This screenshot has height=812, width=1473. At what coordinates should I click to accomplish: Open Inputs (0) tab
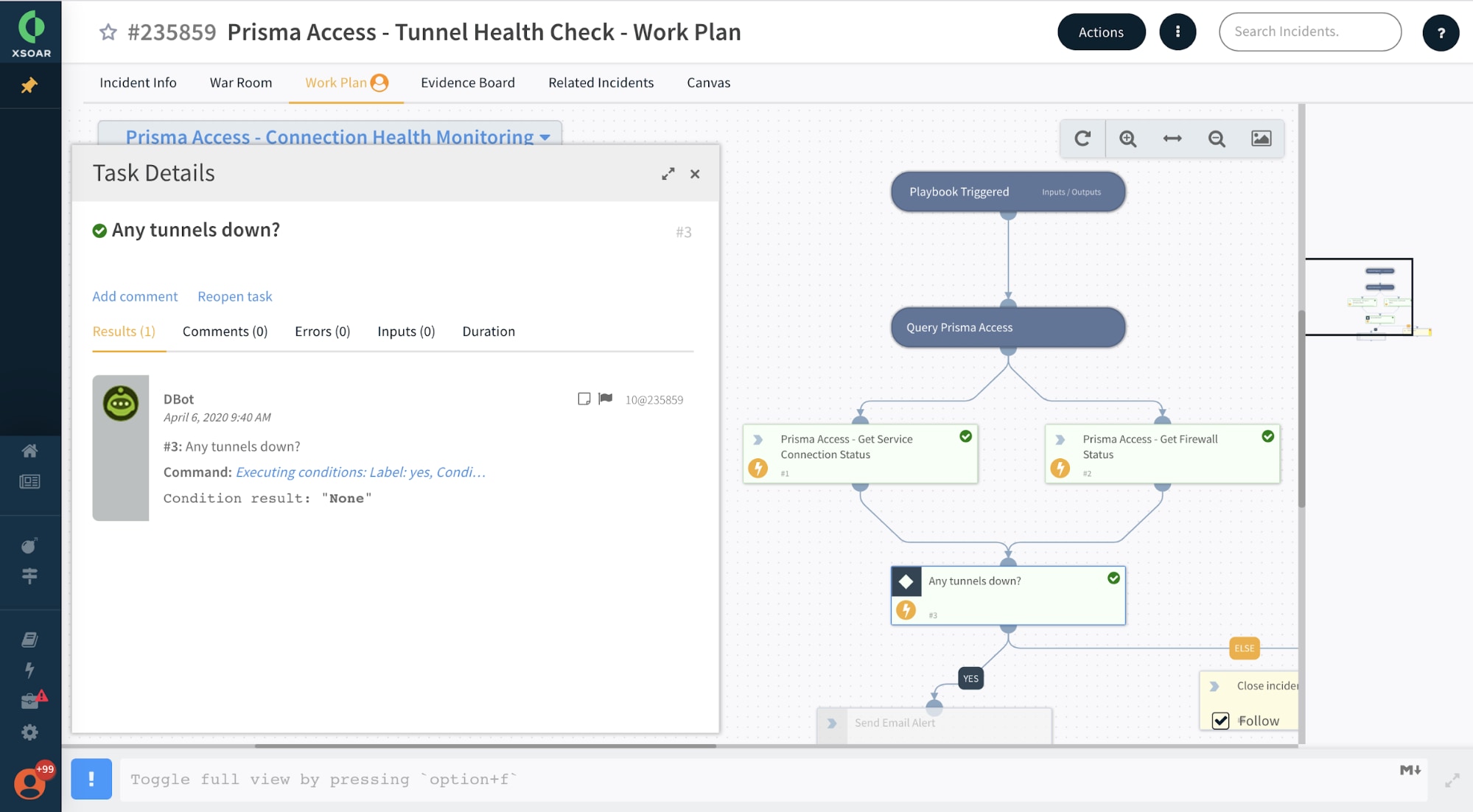pos(406,332)
